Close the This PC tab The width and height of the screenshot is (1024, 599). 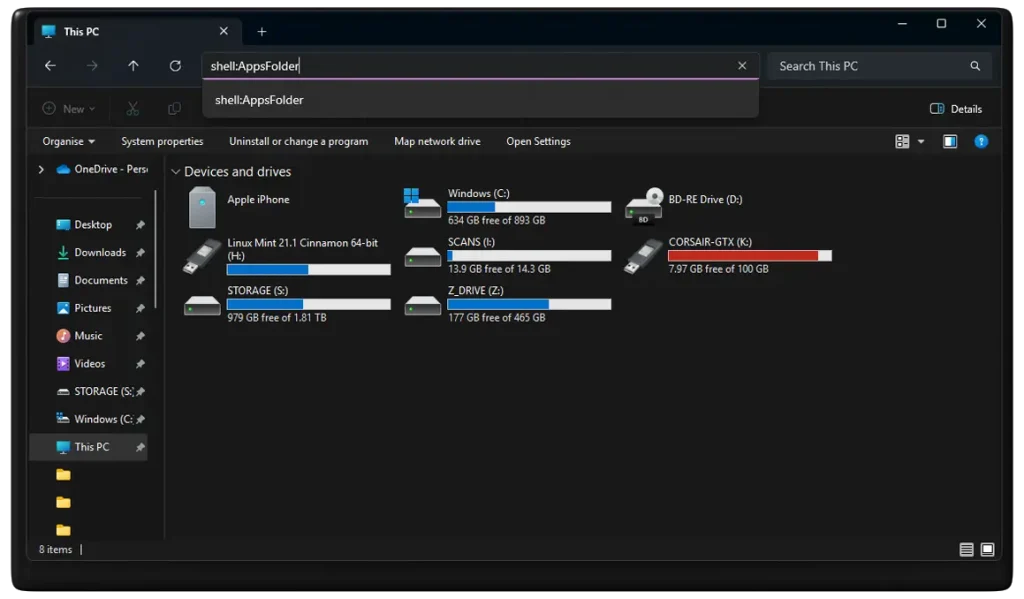223,31
